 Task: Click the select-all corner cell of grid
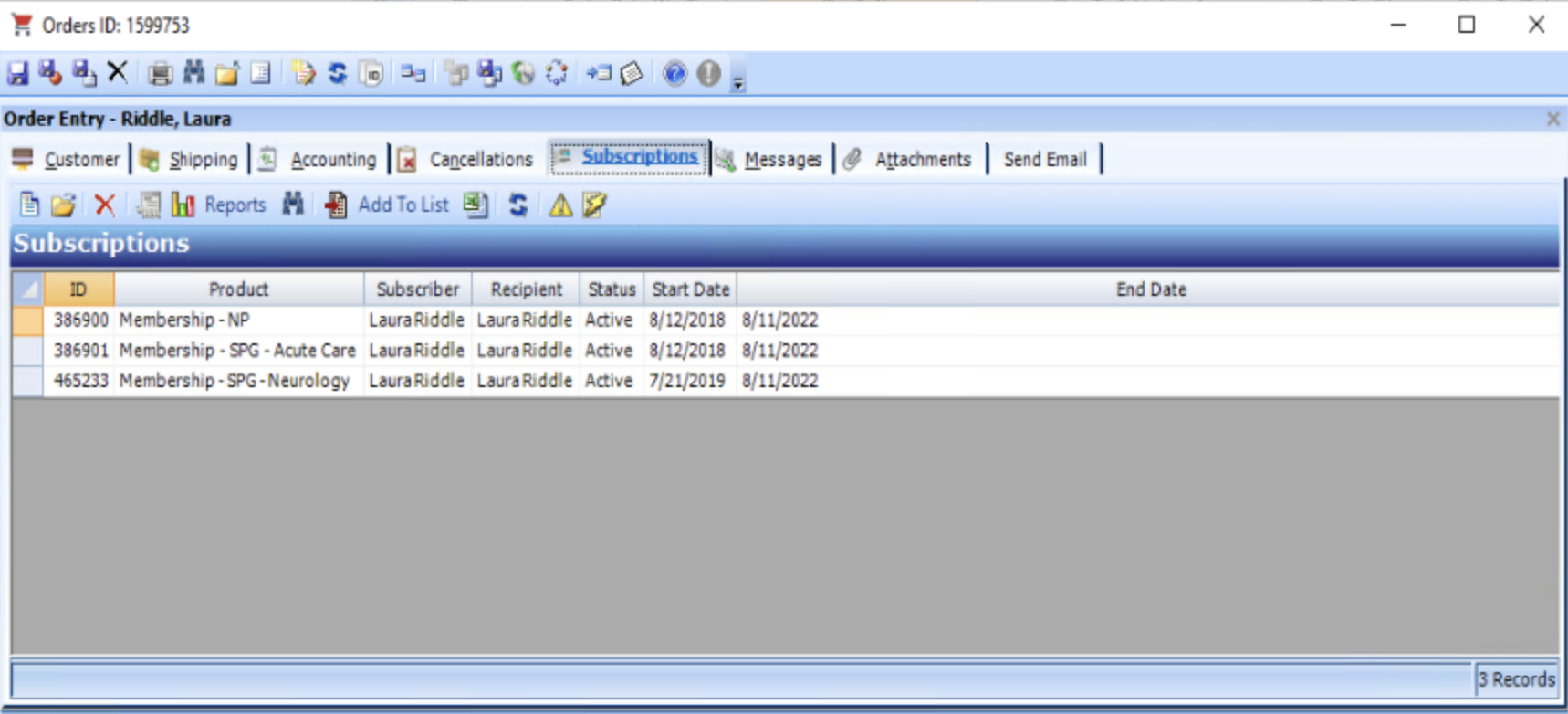click(x=27, y=289)
